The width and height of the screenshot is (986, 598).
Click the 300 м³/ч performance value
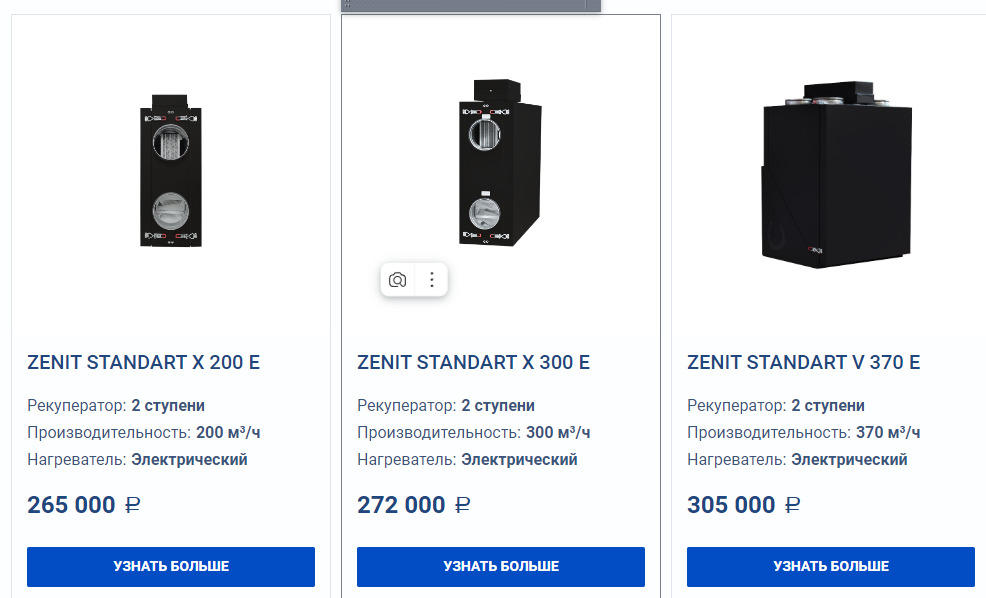(558, 433)
